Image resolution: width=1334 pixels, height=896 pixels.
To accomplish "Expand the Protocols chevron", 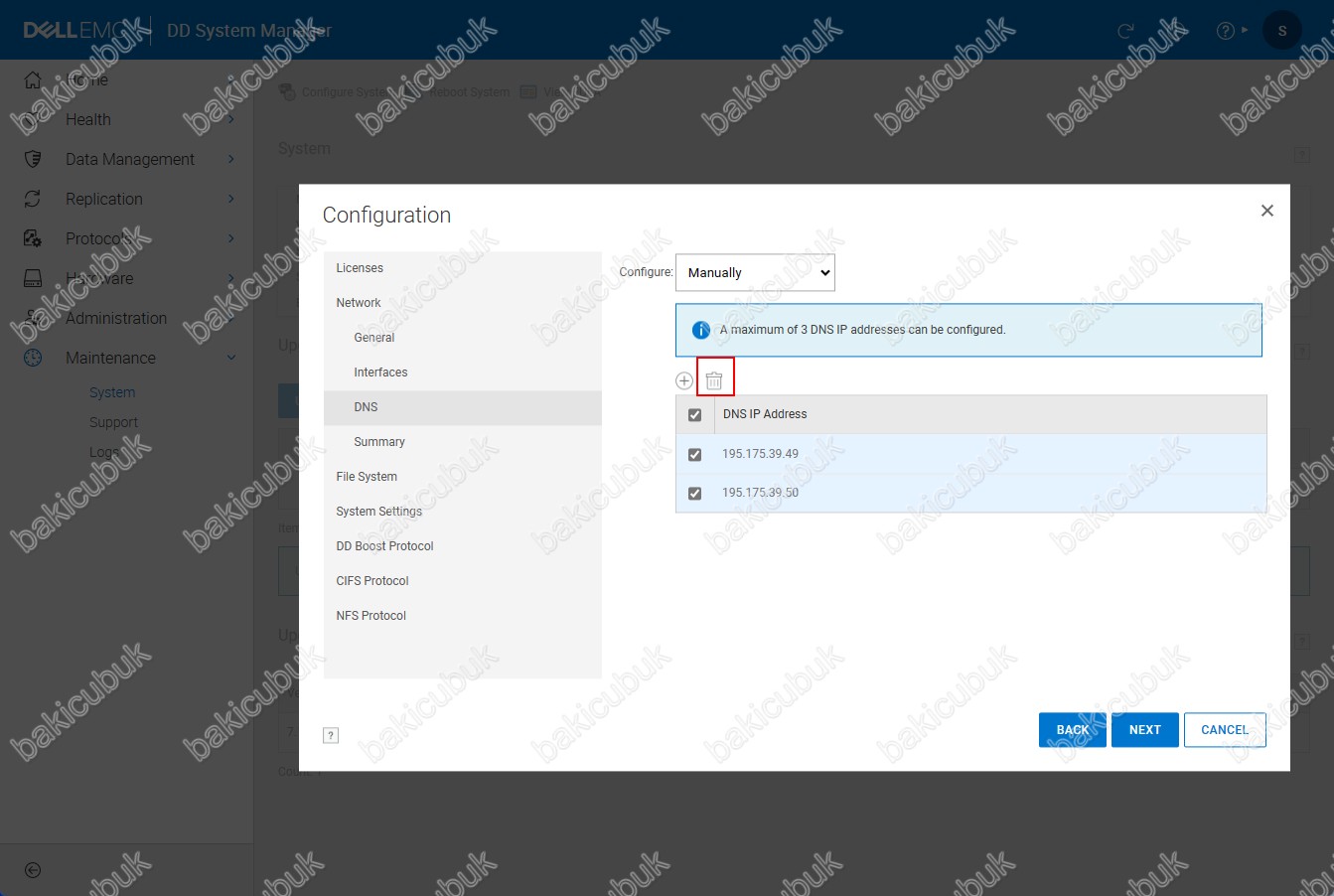I will [230, 238].
